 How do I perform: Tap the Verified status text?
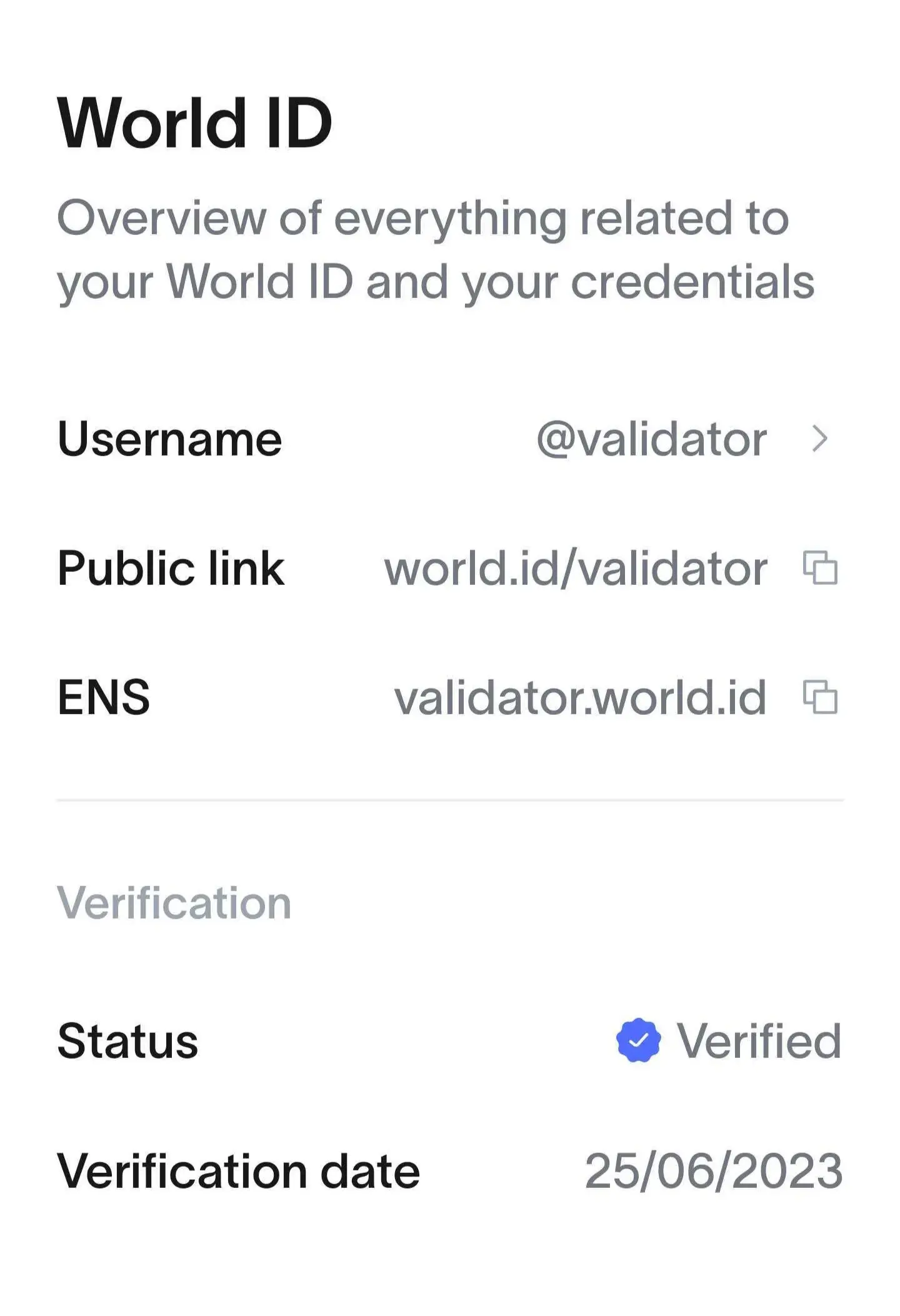(759, 1041)
